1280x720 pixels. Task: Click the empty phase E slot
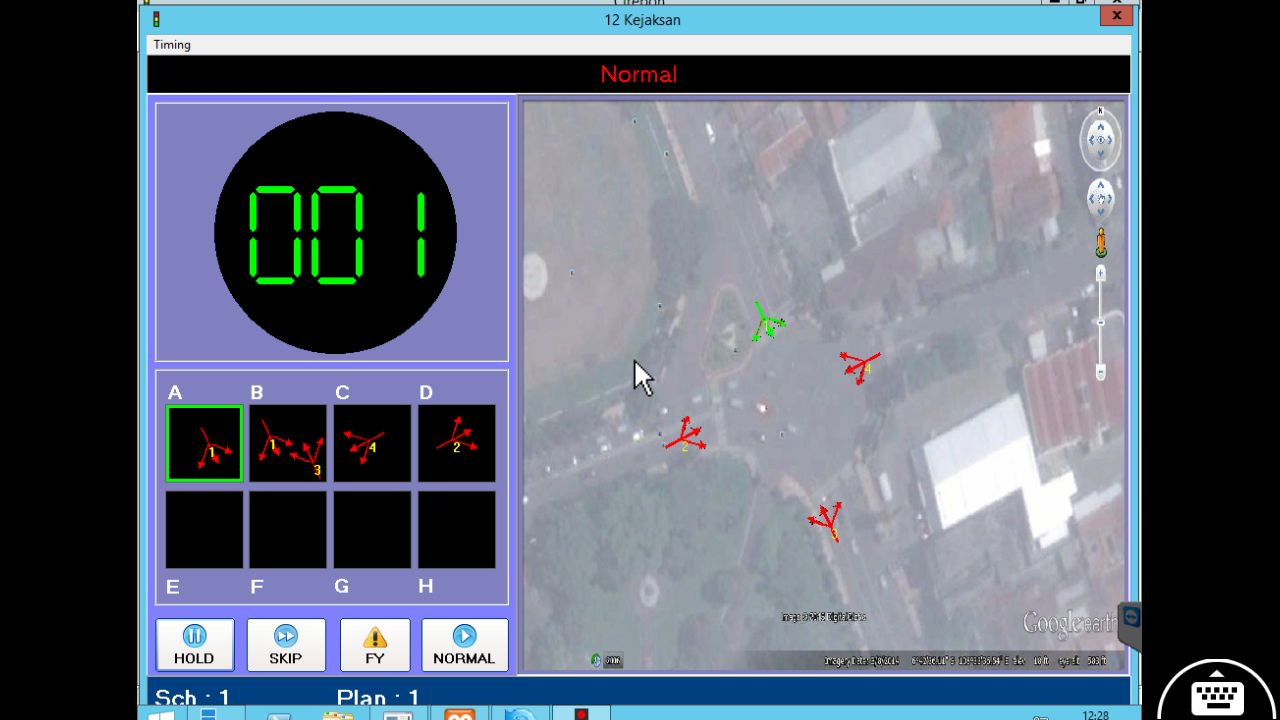click(x=204, y=530)
